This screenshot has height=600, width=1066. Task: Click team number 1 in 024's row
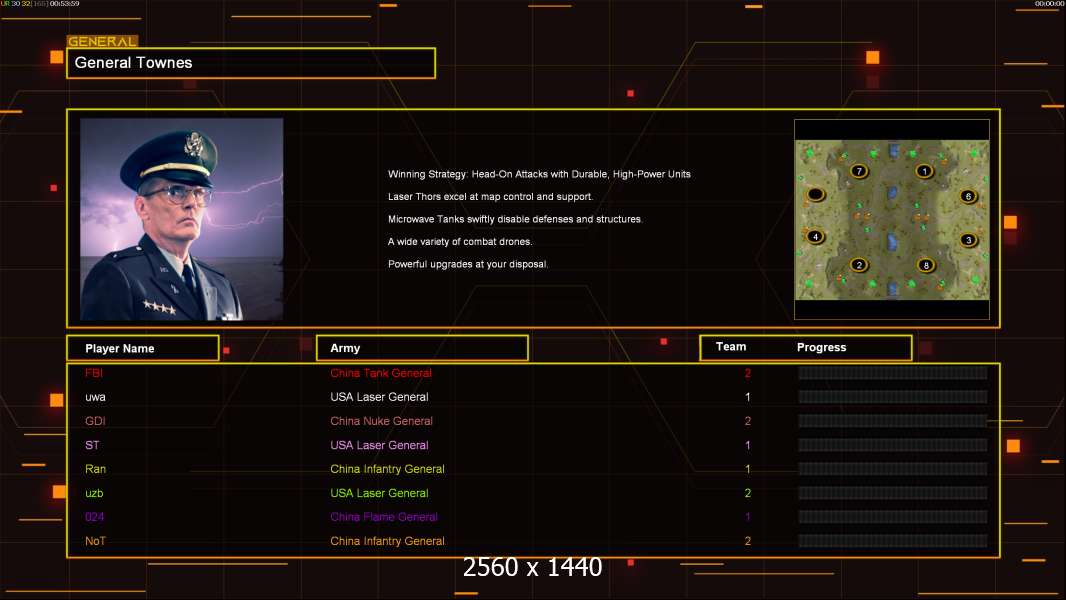(748, 517)
